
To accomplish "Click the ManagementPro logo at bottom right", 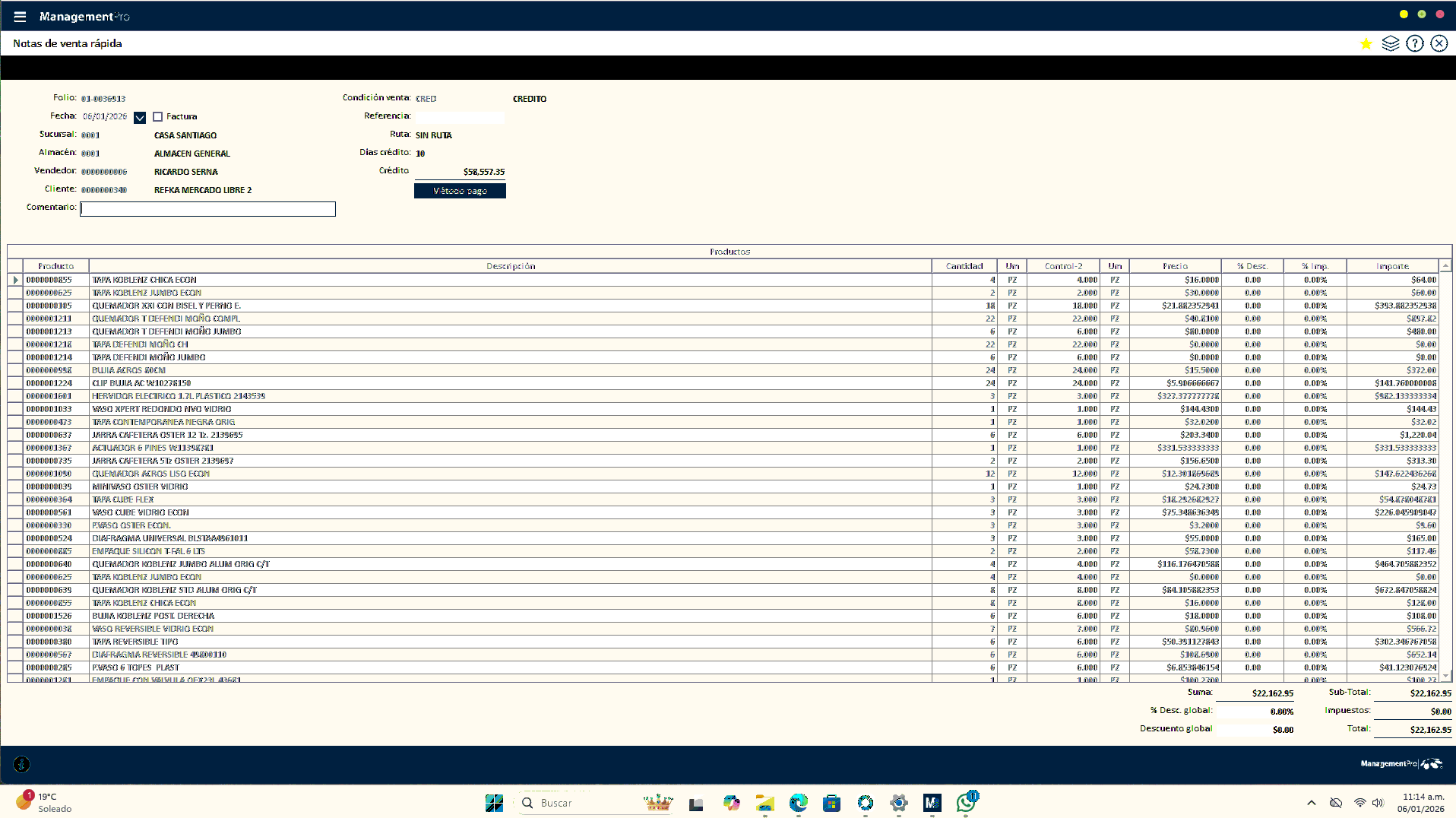I will click(1401, 764).
